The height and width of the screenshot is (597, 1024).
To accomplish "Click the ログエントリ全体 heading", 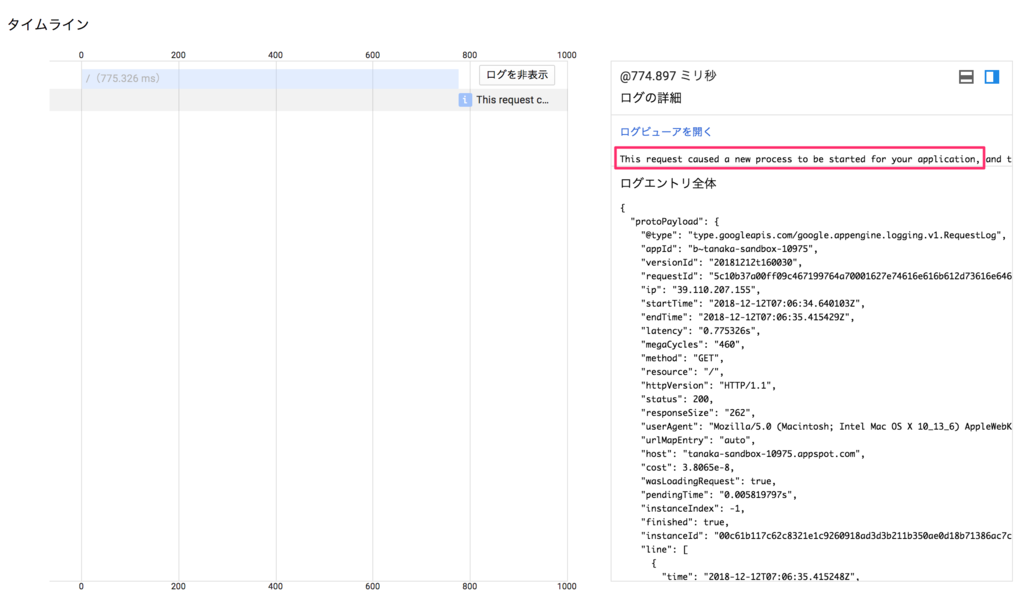I will pos(667,184).
